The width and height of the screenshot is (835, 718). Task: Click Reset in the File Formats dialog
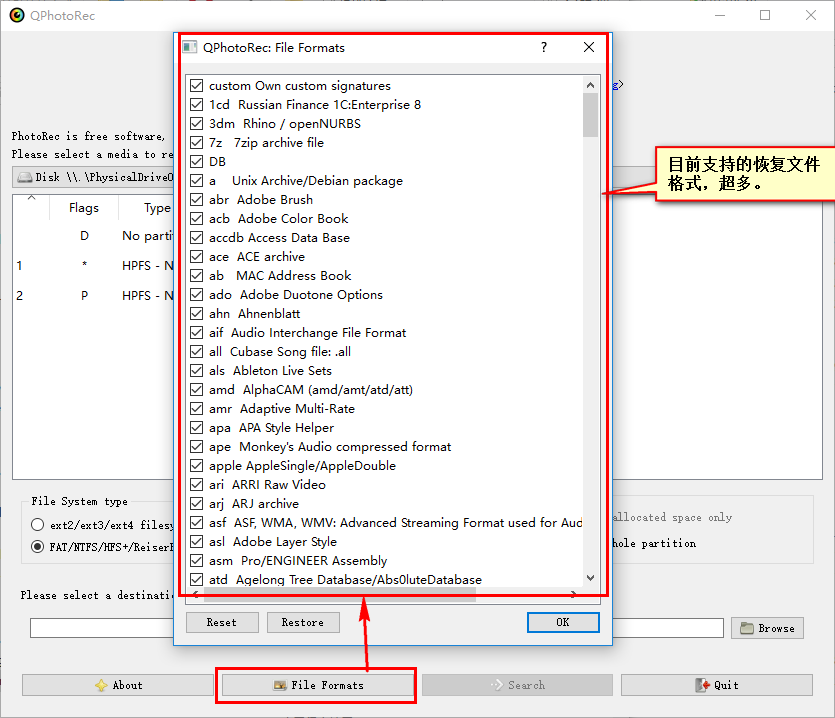point(222,622)
